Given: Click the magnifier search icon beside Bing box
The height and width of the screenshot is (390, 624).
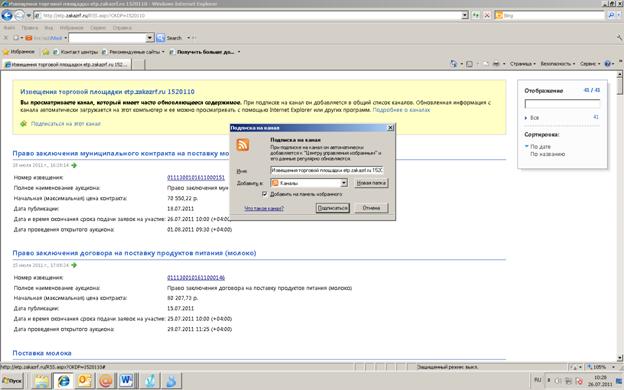Looking at the screenshot, I should (611, 16).
